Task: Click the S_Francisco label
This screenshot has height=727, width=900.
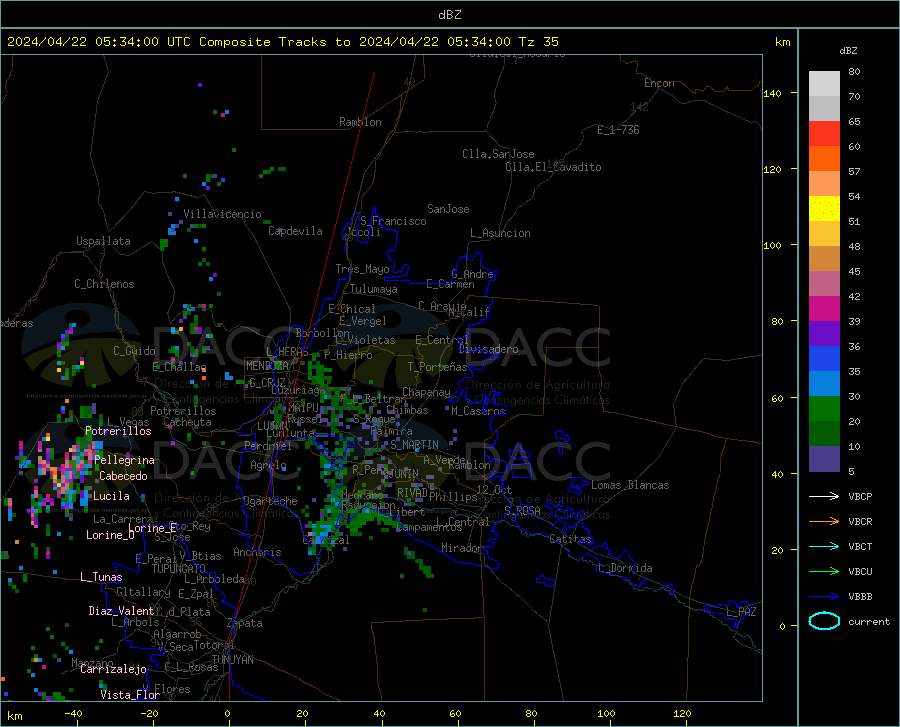Action: tap(393, 221)
